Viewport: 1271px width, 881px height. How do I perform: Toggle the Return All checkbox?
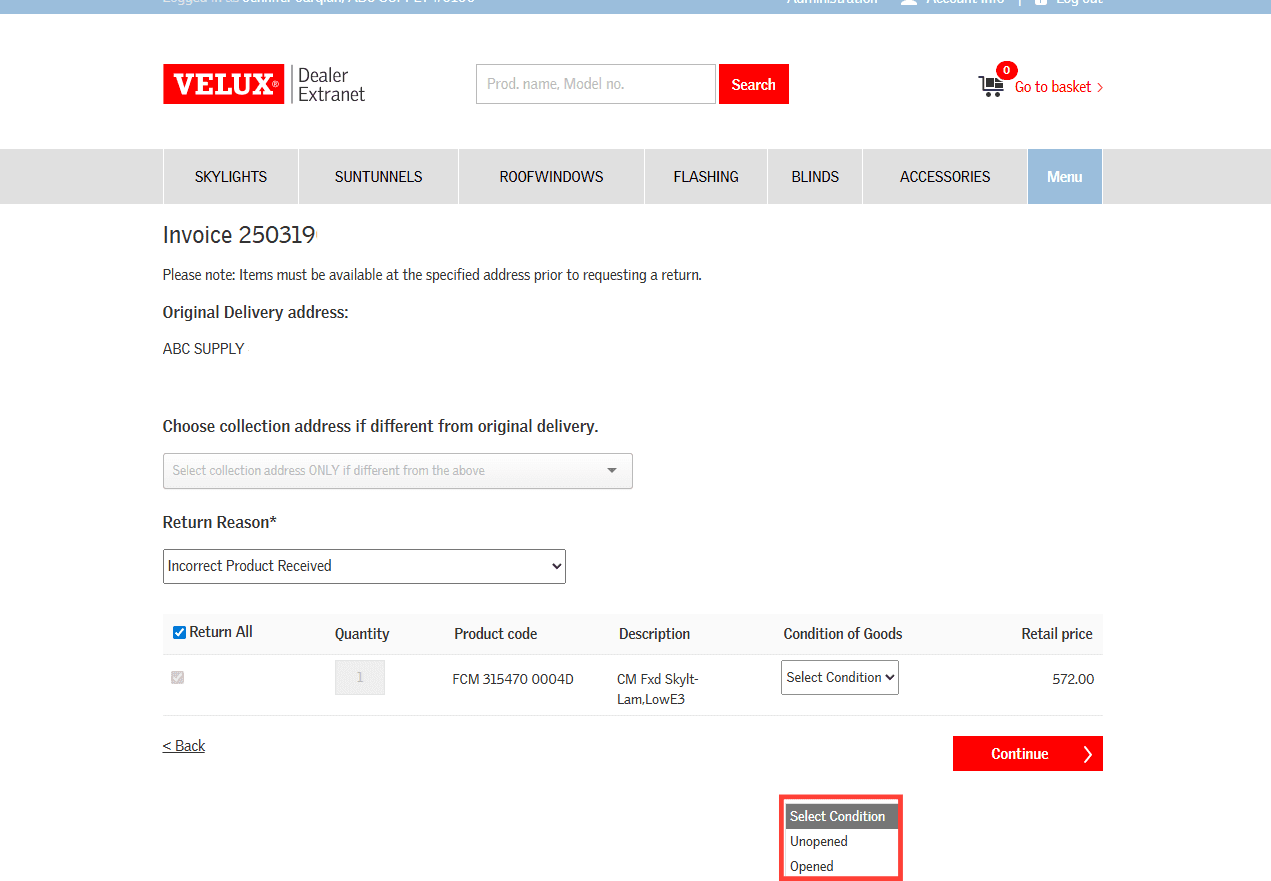tap(180, 632)
